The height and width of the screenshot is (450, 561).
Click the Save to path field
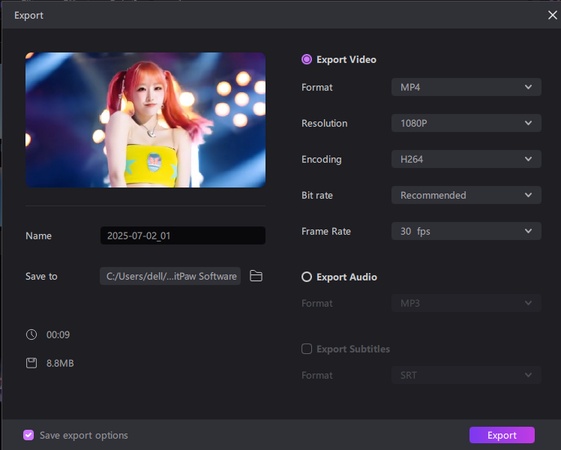click(x=170, y=276)
